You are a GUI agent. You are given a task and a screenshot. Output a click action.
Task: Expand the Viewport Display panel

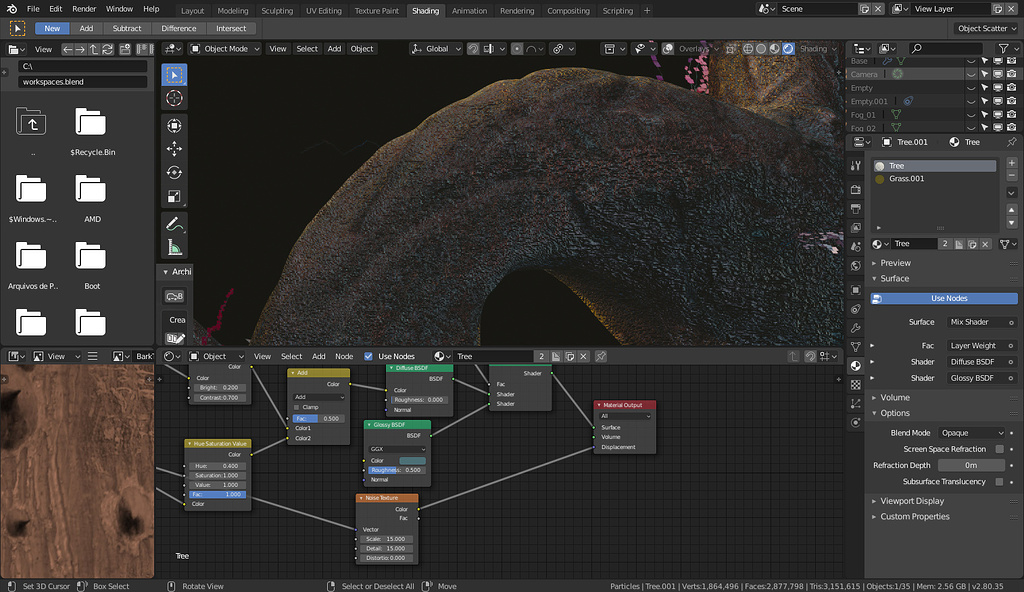(x=912, y=501)
